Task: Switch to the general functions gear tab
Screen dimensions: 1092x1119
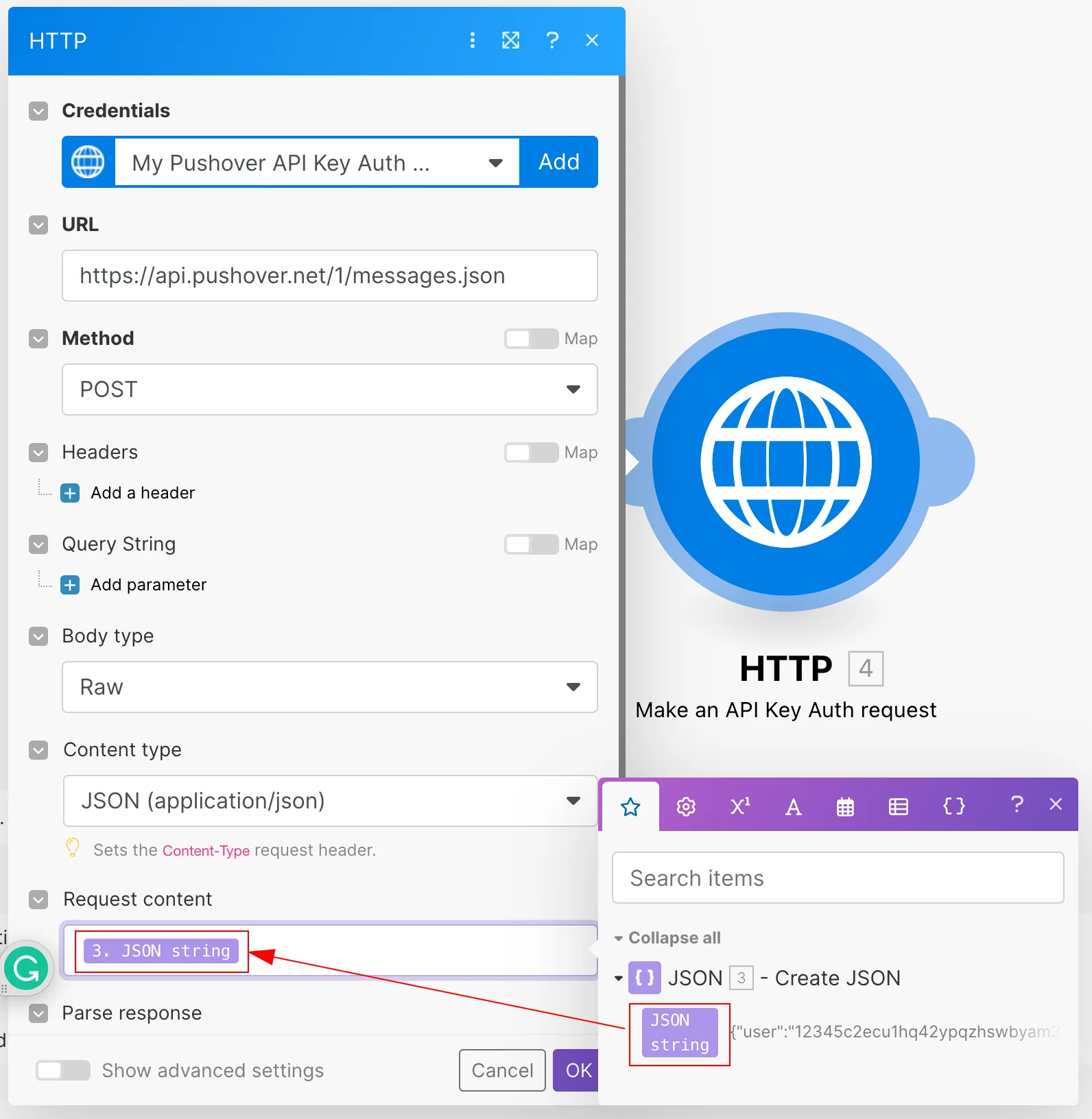Action: (686, 806)
